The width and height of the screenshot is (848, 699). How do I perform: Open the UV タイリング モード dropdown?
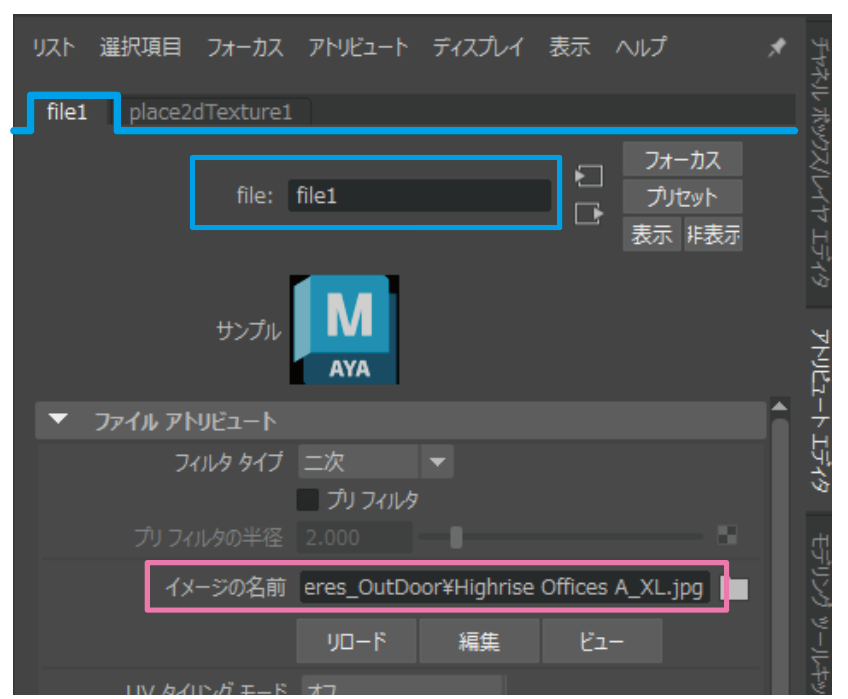click(x=400, y=688)
